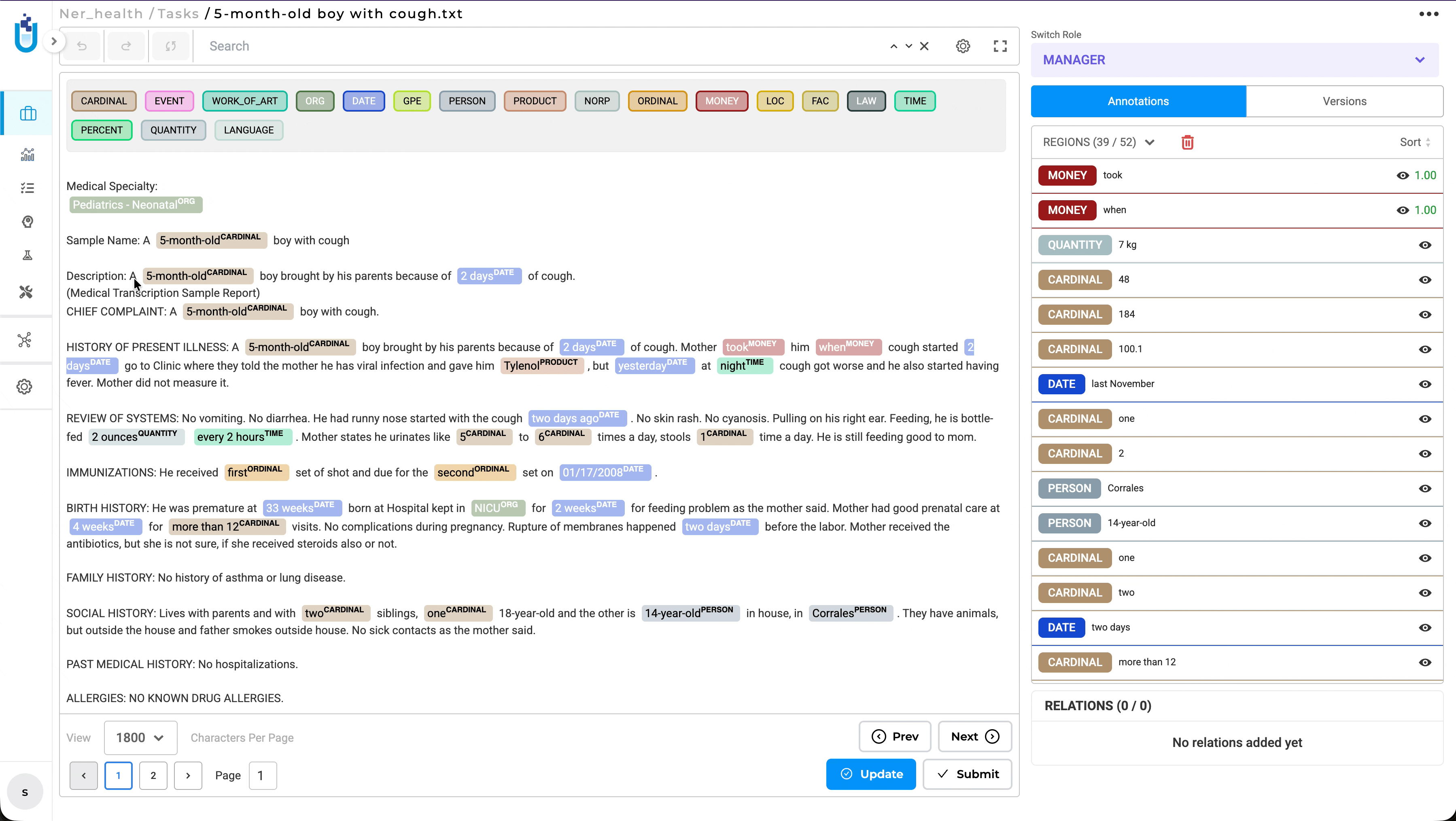The height and width of the screenshot is (821, 1456).
Task: Click three-dots more options menu
Action: (x=1428, y=14)
